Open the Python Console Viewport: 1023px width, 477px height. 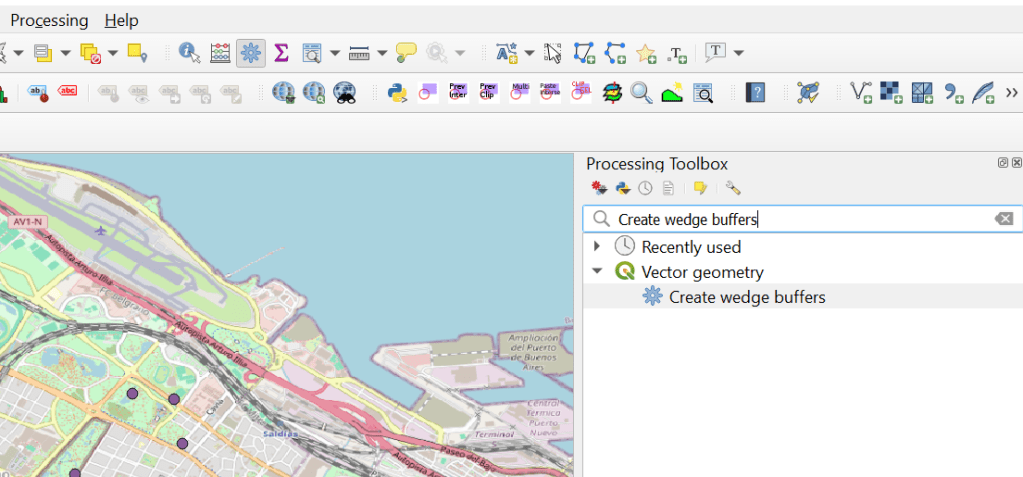(x=397, y=93)
